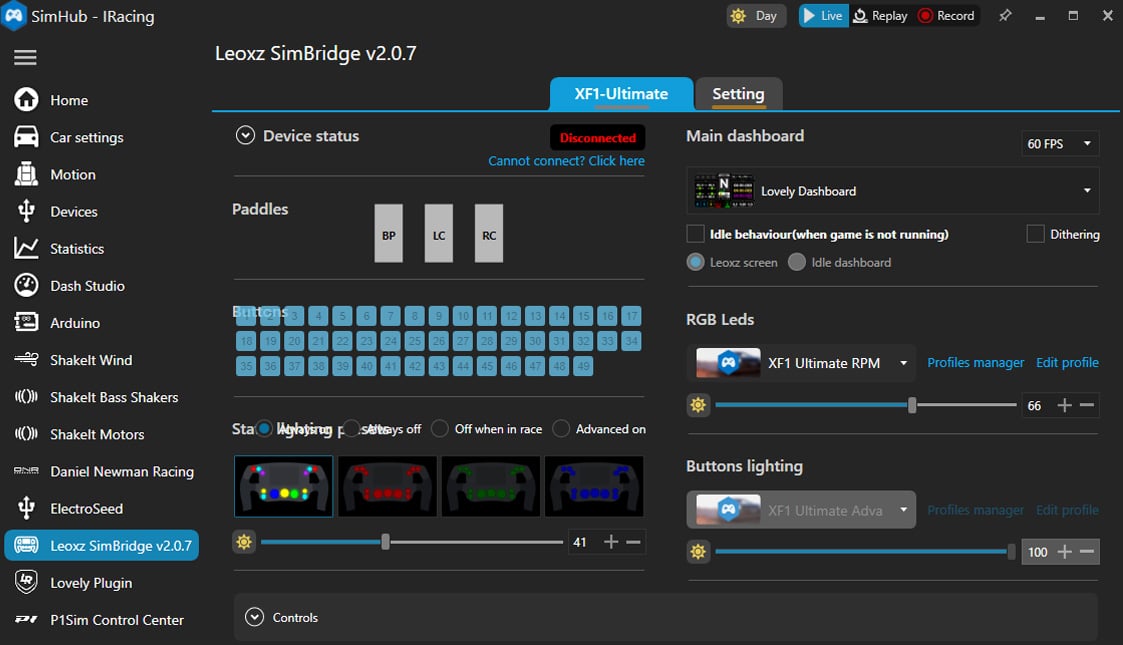Switch to XF1-Ultimate tab
Viewport: 1123px width, 645px height.
[621, 94]
